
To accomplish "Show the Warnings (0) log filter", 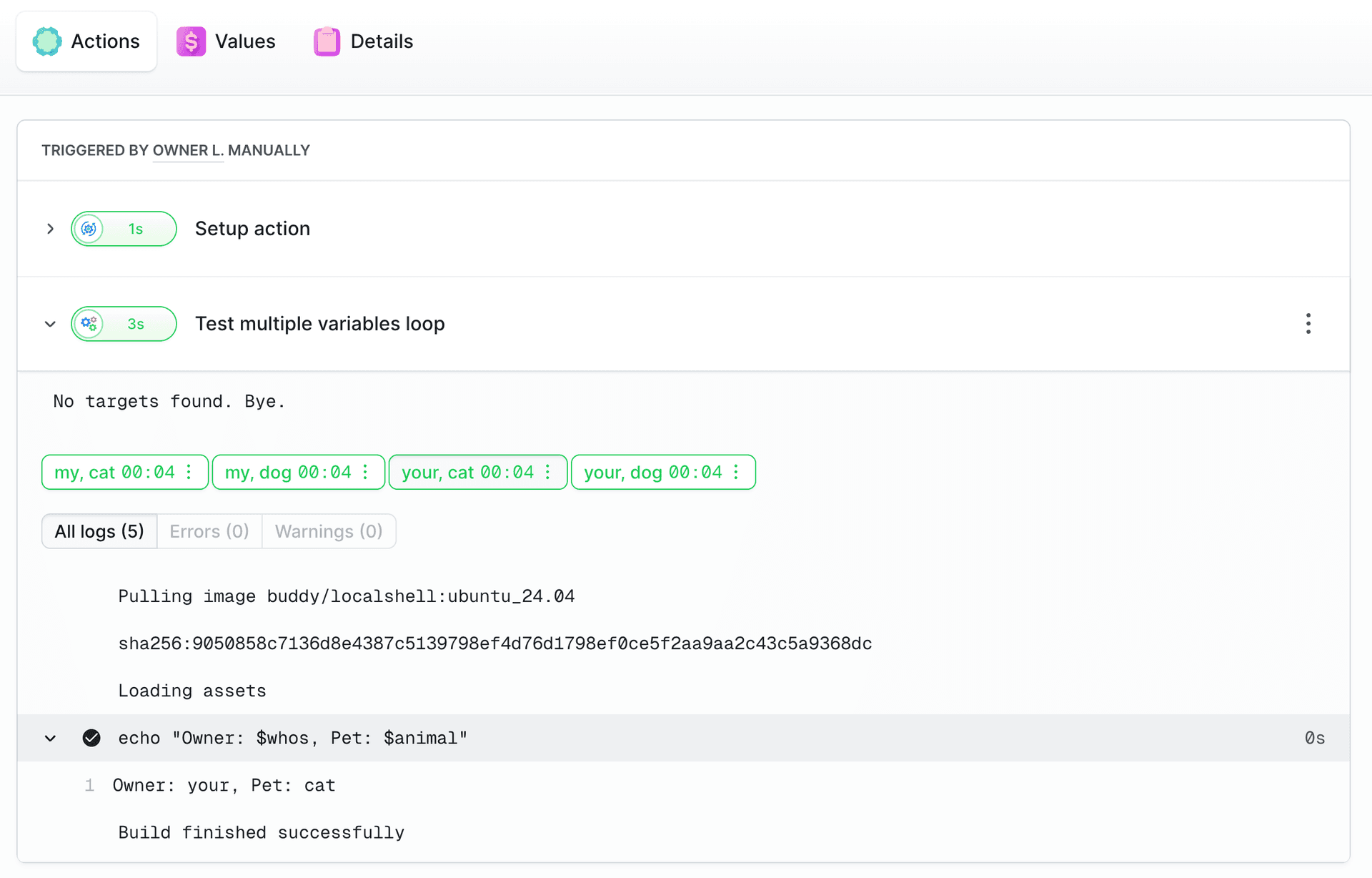I will point(329,531).
